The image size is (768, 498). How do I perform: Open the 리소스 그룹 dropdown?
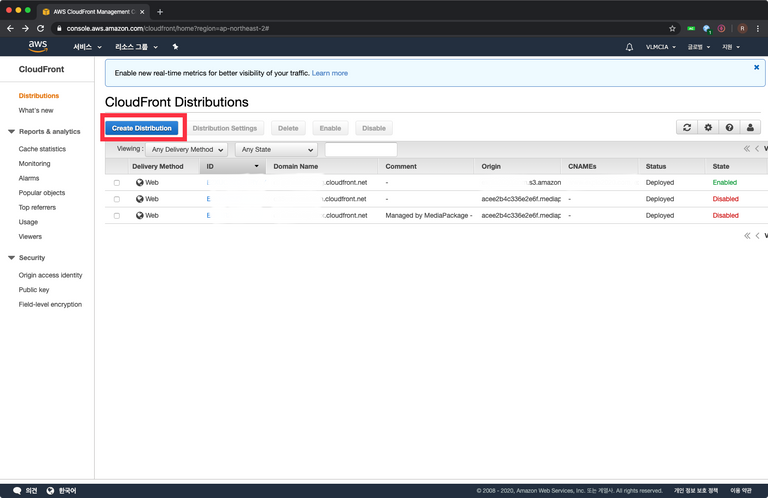click(136, 47)
